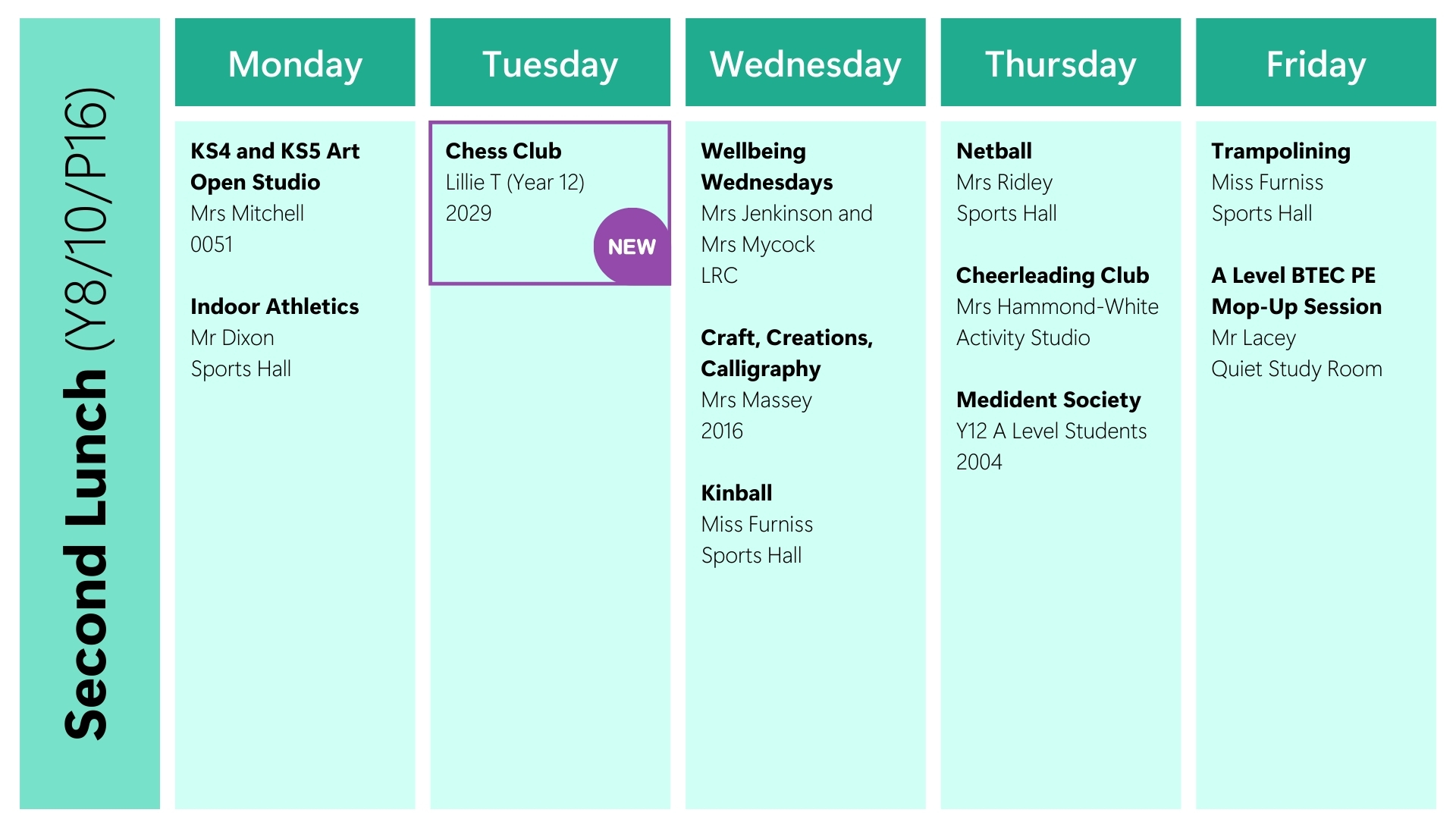Open the Wednesday header tab
This screenshot has width=1456, height=819.
point(805,64)
